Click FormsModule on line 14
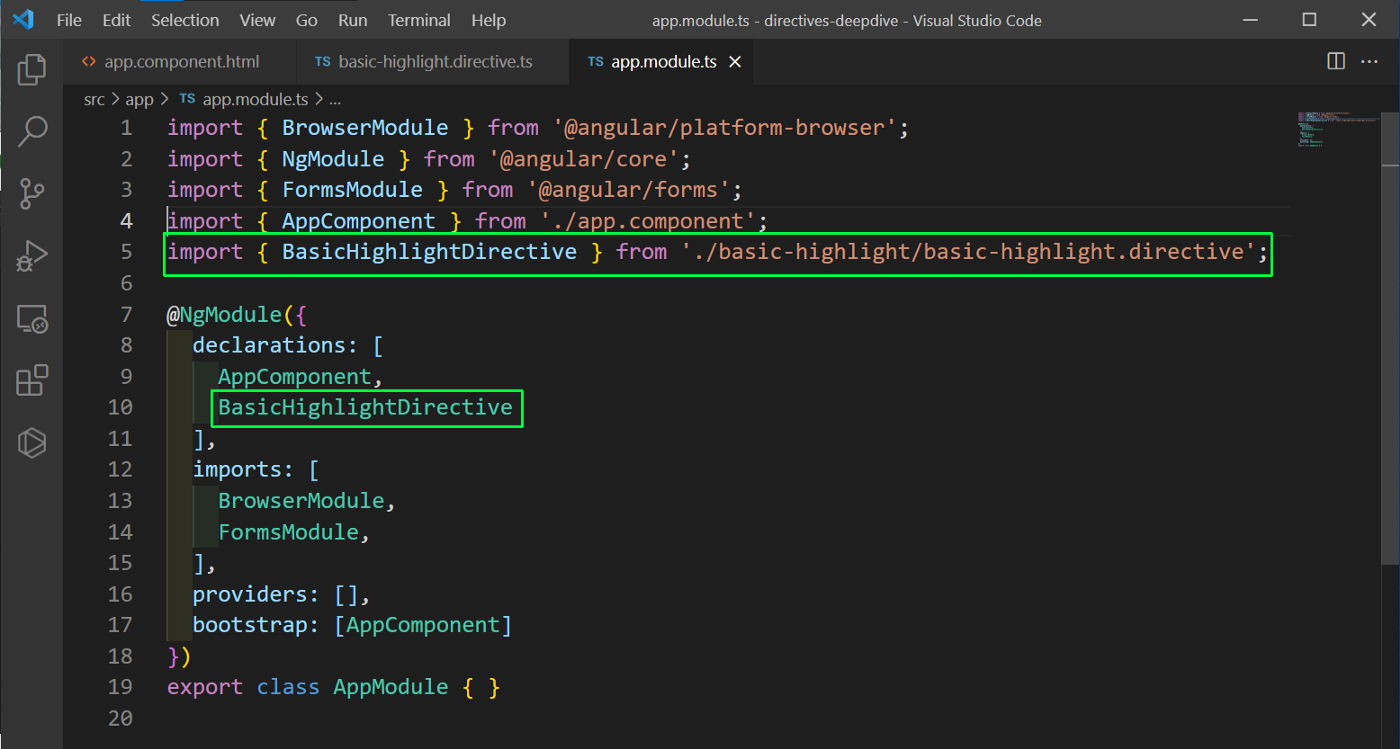The height and width of the screenshot is (749, 1400). click(x=288, y=531)
